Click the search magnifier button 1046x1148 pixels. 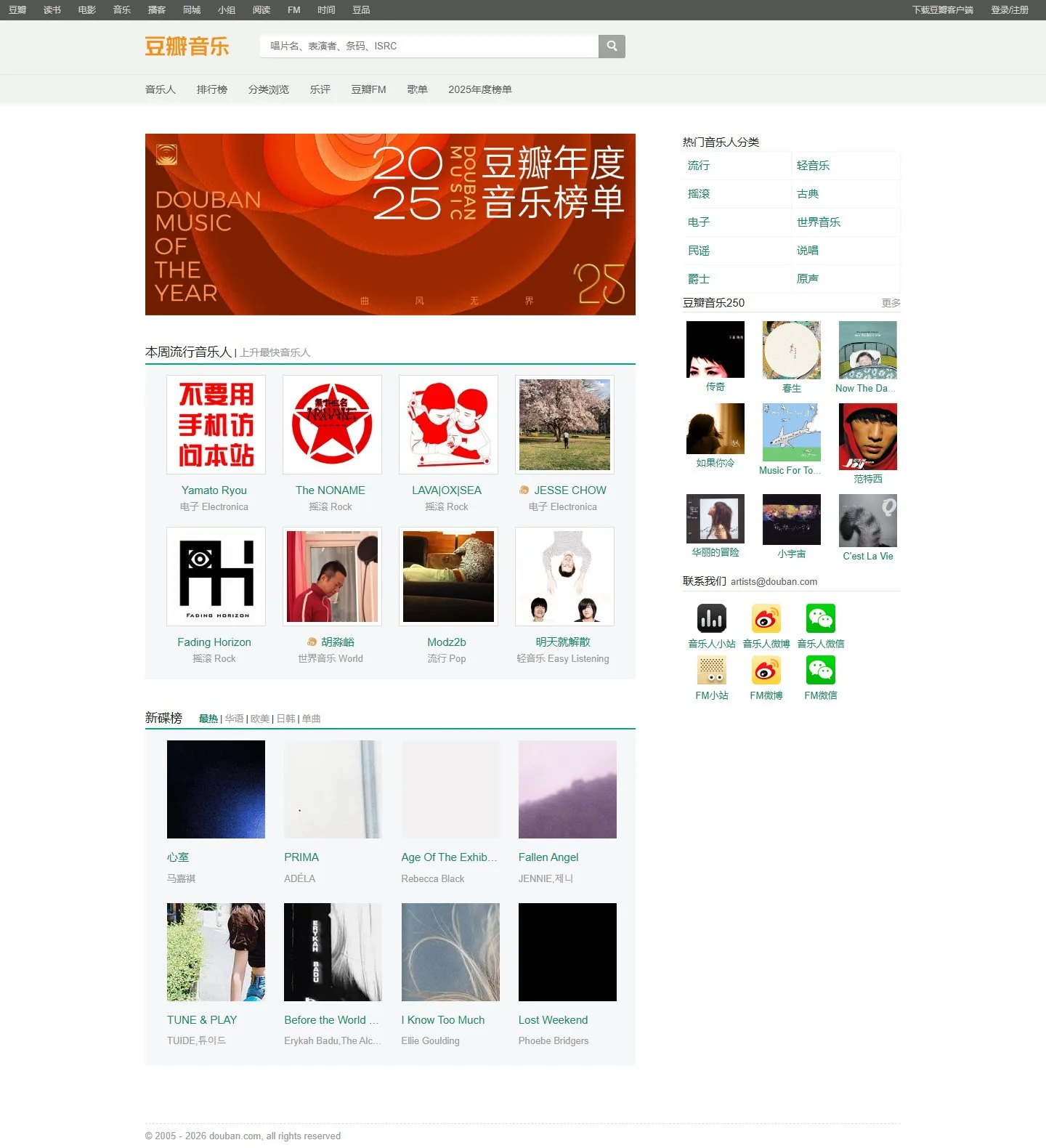[612, 46]
